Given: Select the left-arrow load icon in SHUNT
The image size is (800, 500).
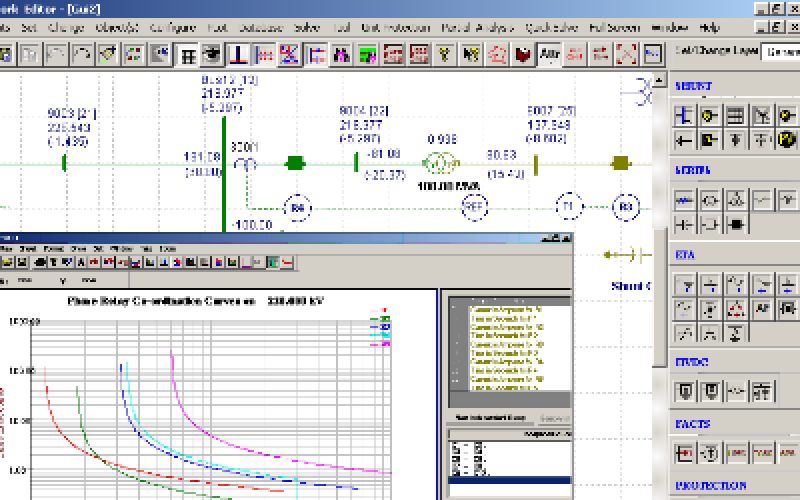Looking at the screenshot, I should (x=684, y=139).
